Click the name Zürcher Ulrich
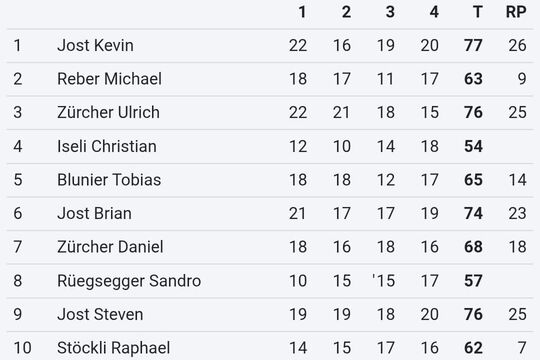540x360 pixels. tap(108, 112)
